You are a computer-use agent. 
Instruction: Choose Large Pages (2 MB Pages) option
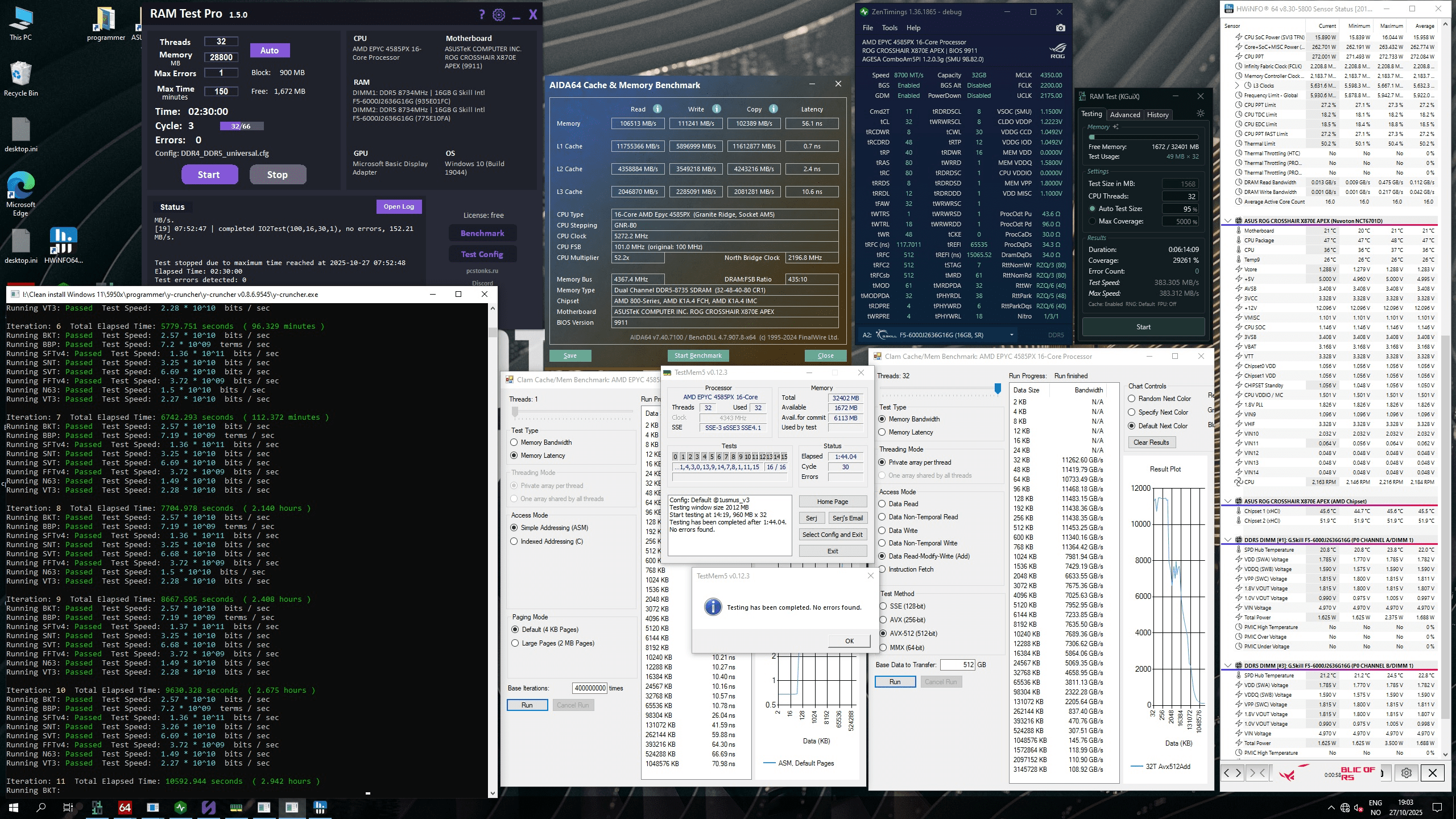pos(515,643)
